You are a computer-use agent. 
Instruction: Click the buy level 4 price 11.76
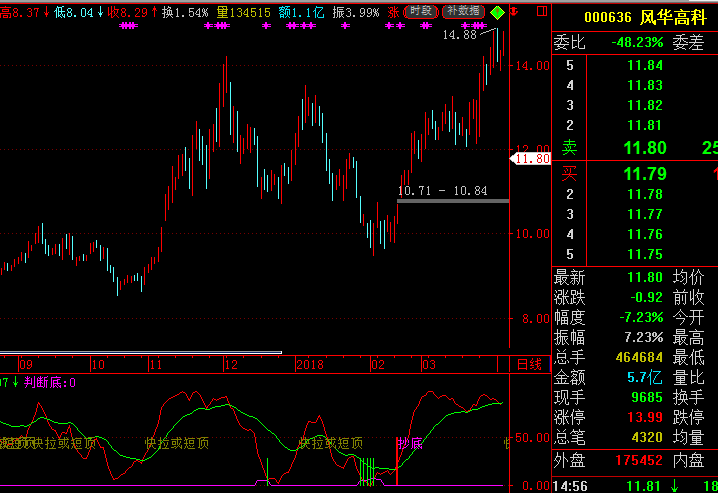645,234
